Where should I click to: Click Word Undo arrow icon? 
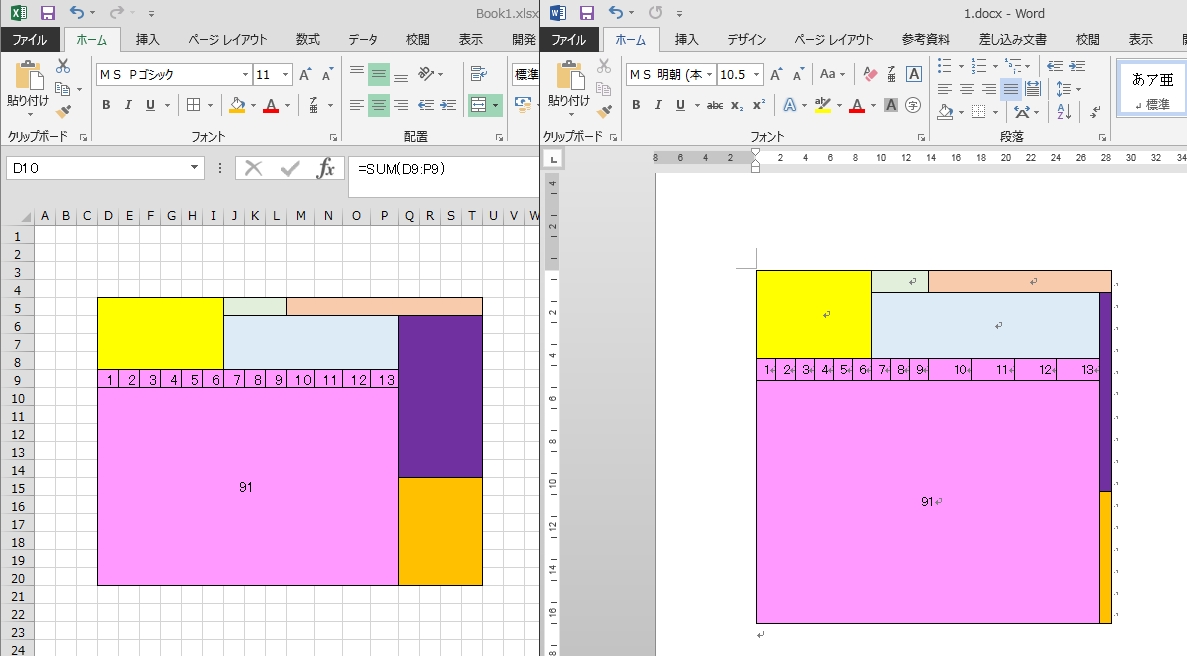(615, 12)
